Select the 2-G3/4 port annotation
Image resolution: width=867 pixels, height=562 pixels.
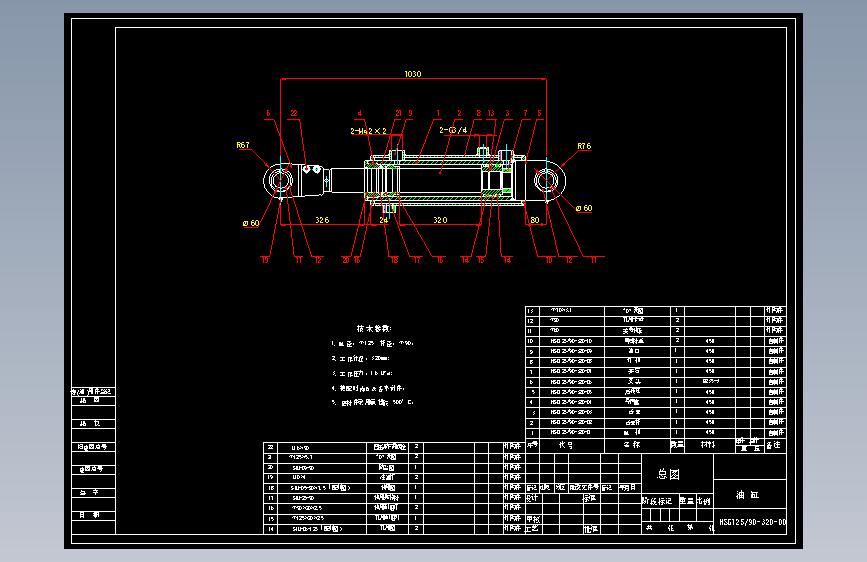(x=453, y=130)
